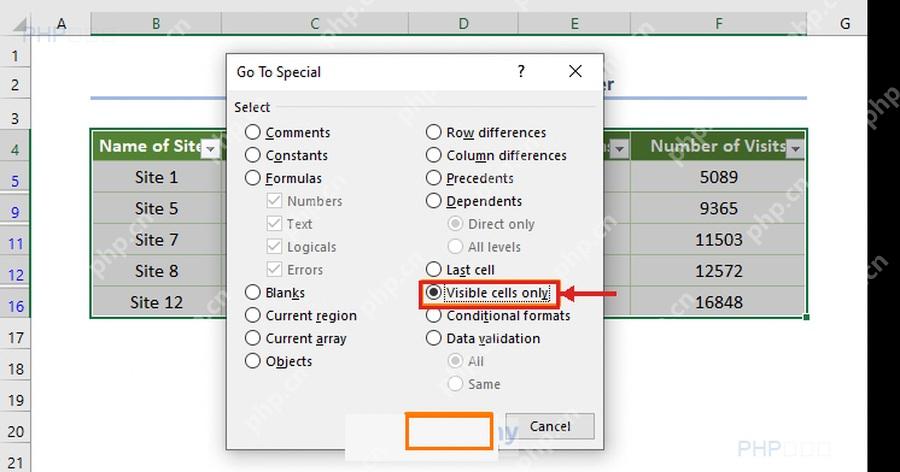The width and height of the screenshot is (900, 472).
Task: Open the filter dropdown left of Number of Visits
Action: 619,149
